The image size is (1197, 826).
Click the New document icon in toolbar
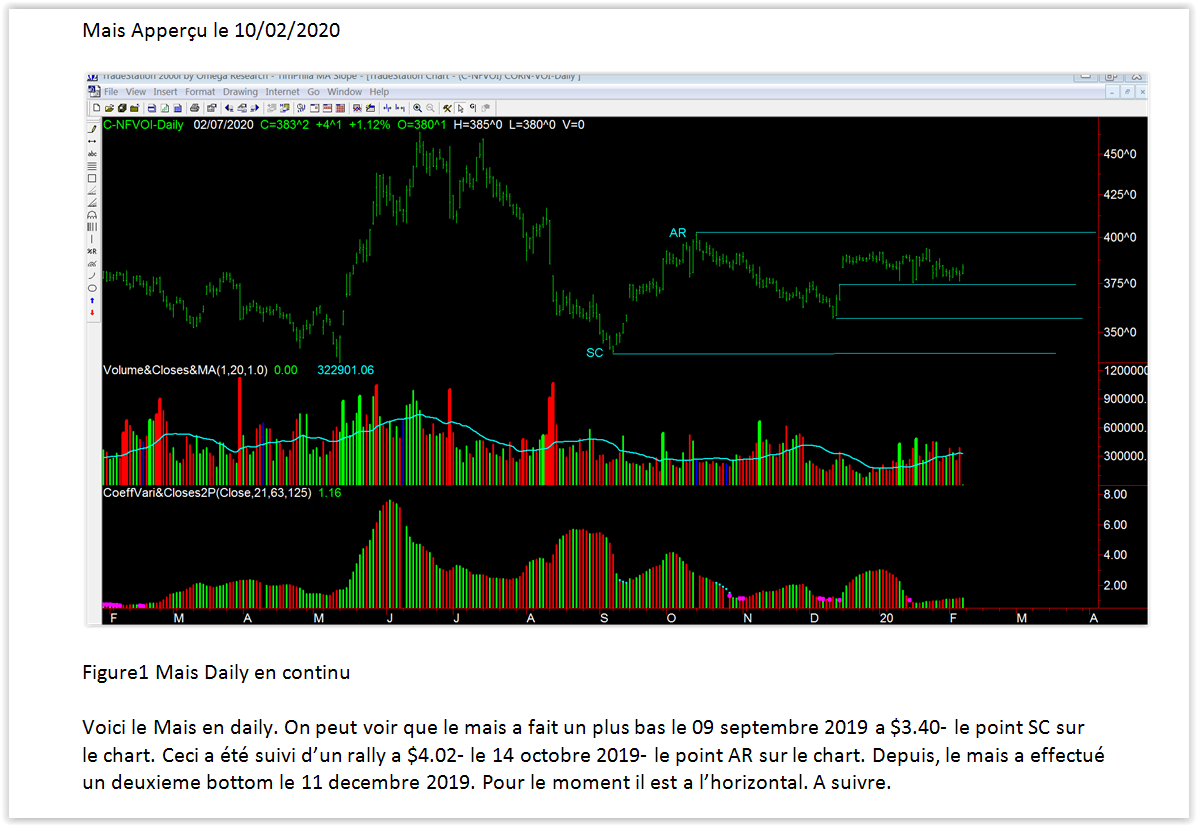(x=96, y=107)
